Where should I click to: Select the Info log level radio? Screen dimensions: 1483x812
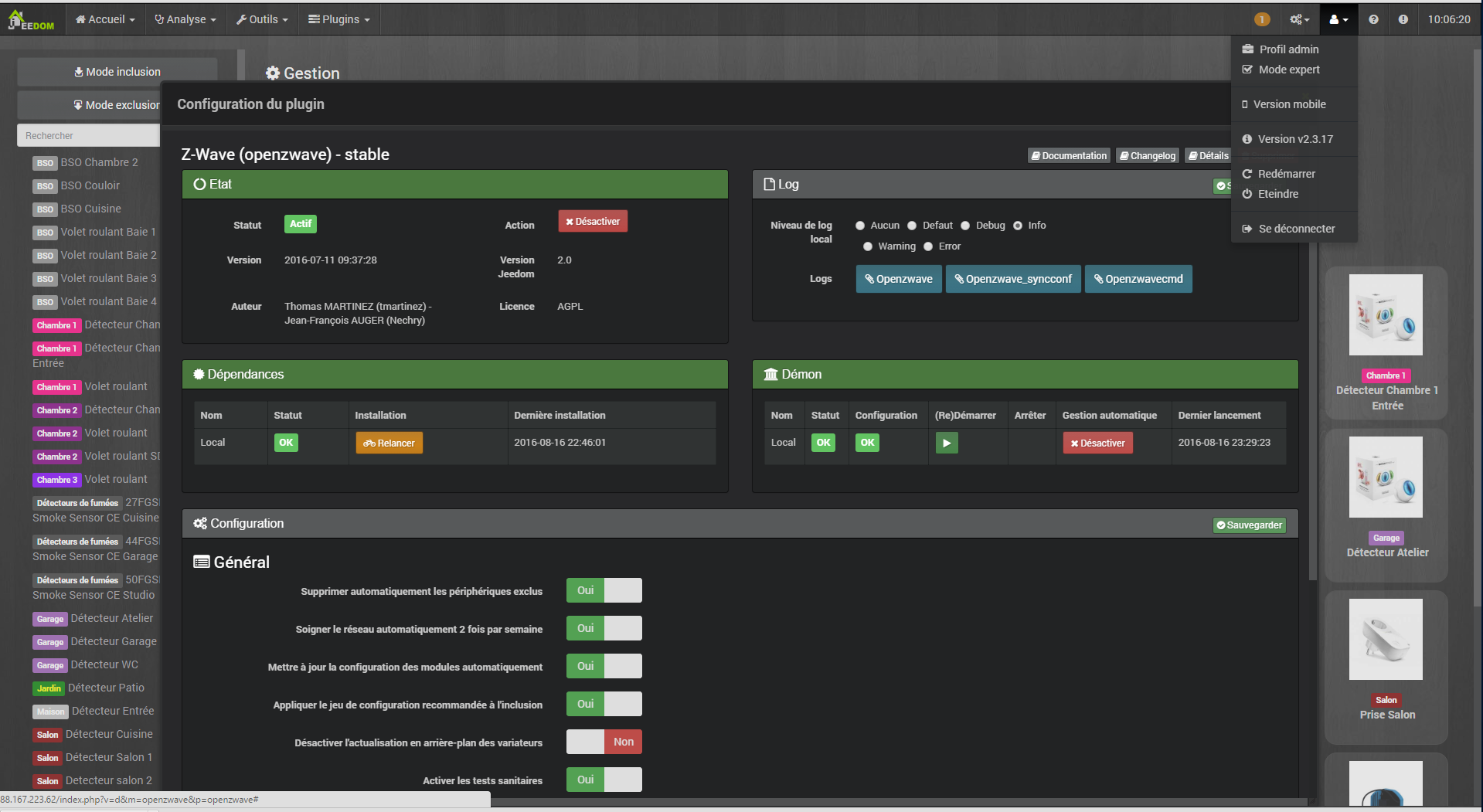1018,226
